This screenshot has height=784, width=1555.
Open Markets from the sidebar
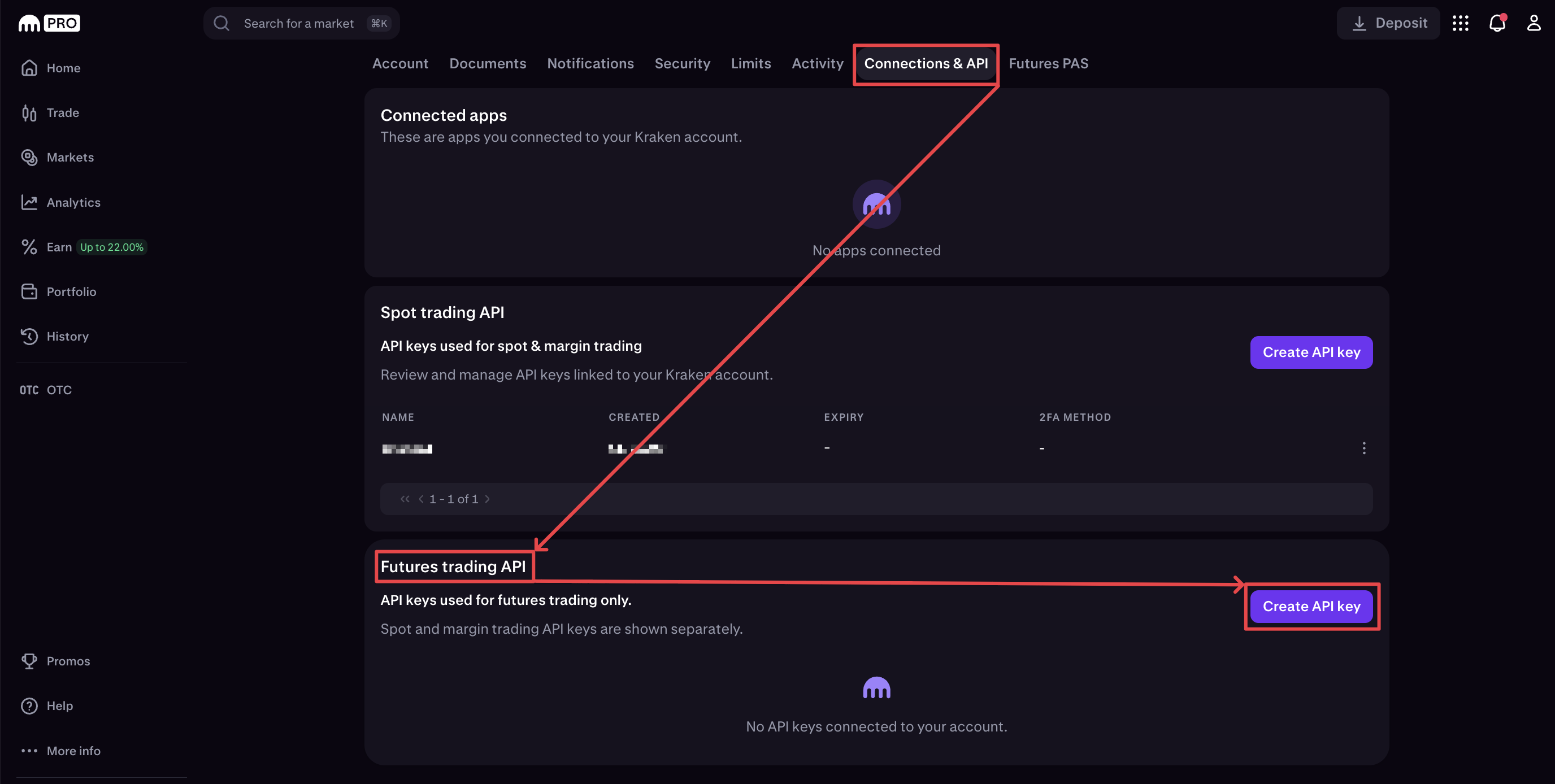(70, 158)
